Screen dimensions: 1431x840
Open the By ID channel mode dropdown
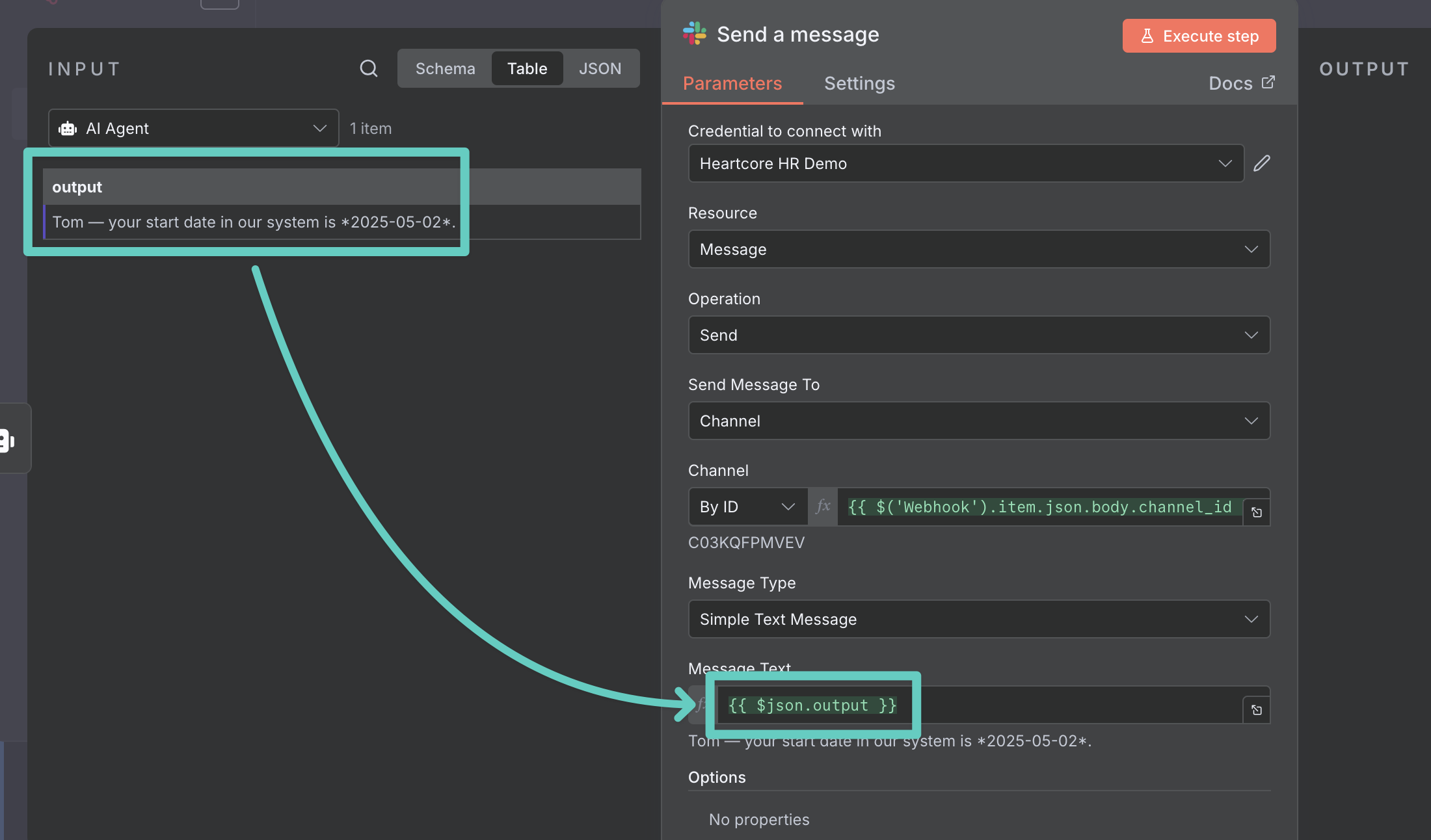[x=747, y=506]
